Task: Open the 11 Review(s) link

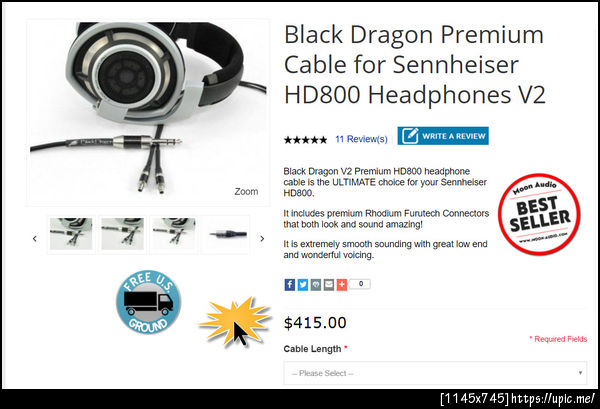Action: pos(361,139)
